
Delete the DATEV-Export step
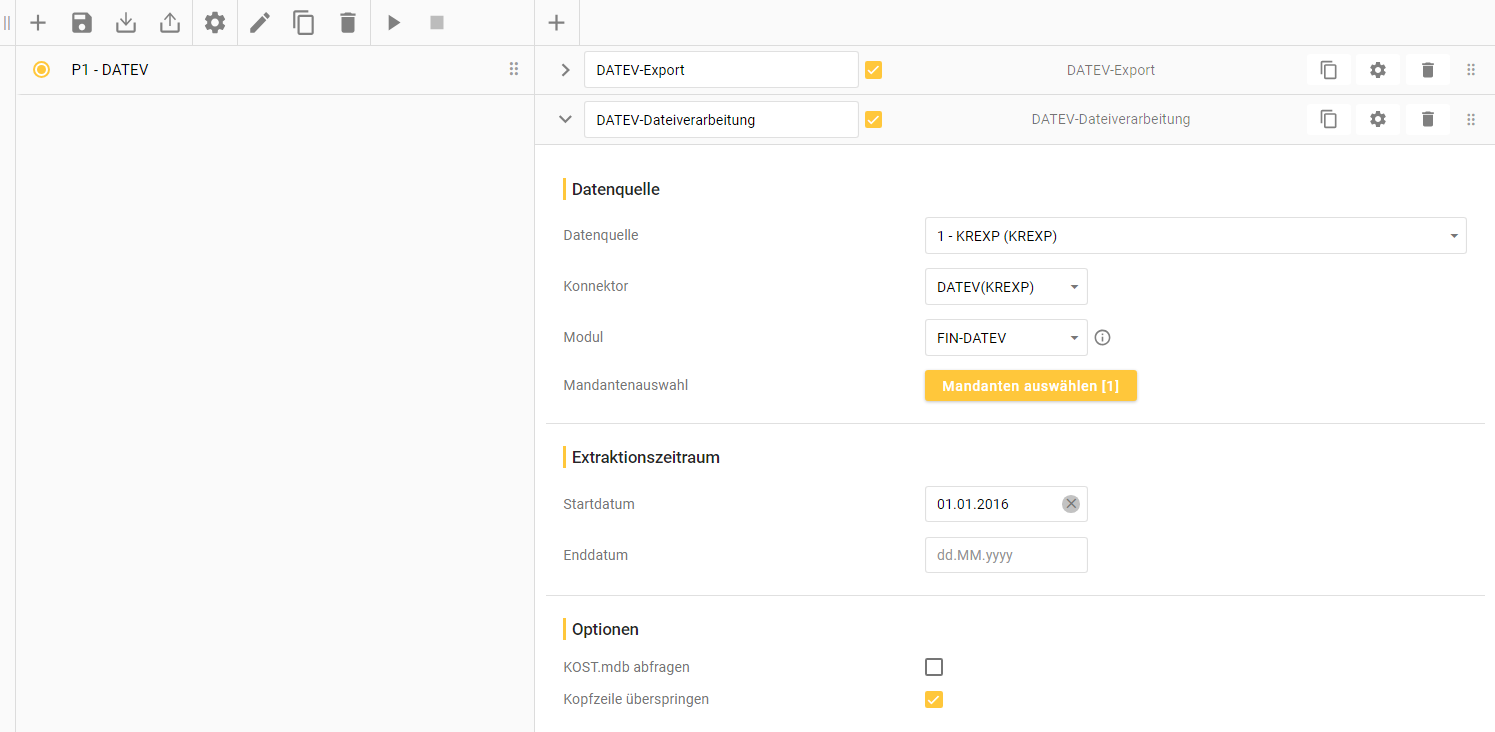pos(1427,69)
